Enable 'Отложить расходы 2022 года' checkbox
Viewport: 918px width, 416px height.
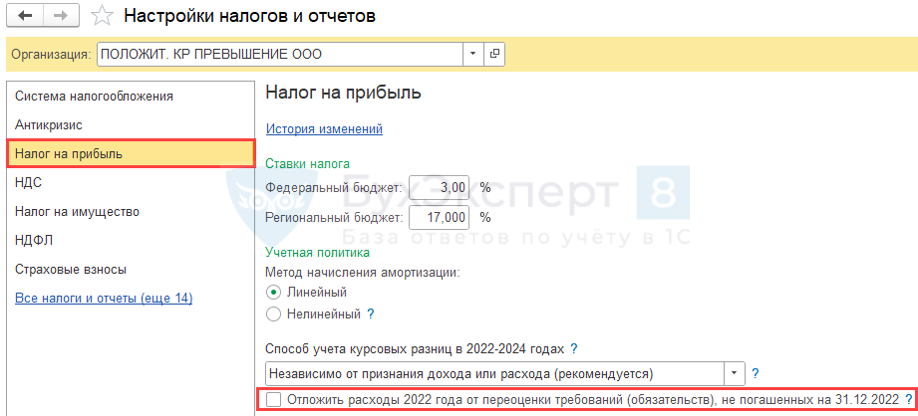pos(273,400)
